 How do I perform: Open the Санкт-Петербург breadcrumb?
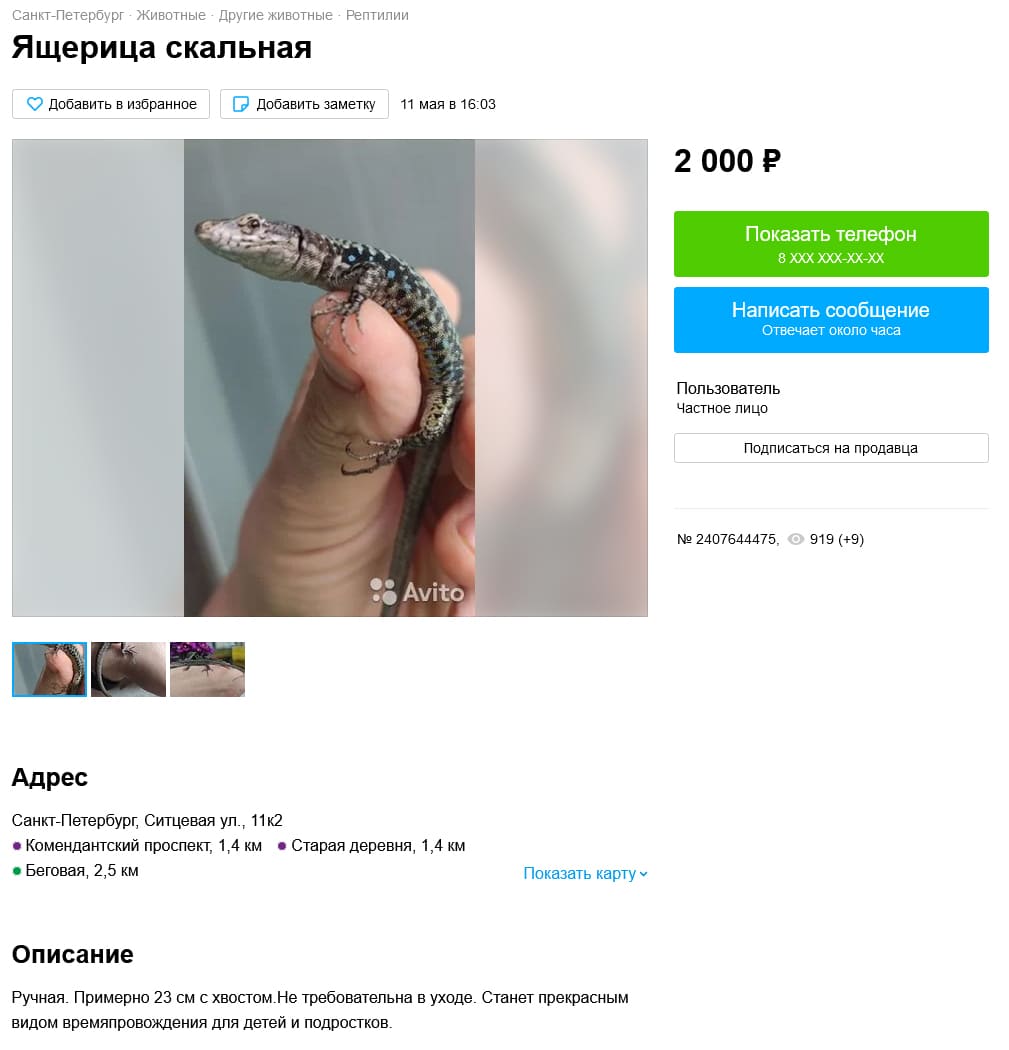[68, 15]
